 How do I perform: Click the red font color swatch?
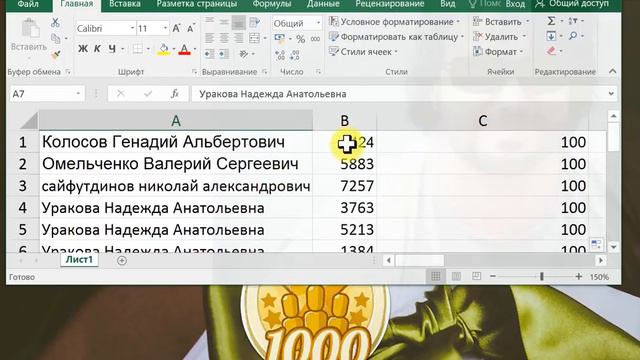[184, 49]
